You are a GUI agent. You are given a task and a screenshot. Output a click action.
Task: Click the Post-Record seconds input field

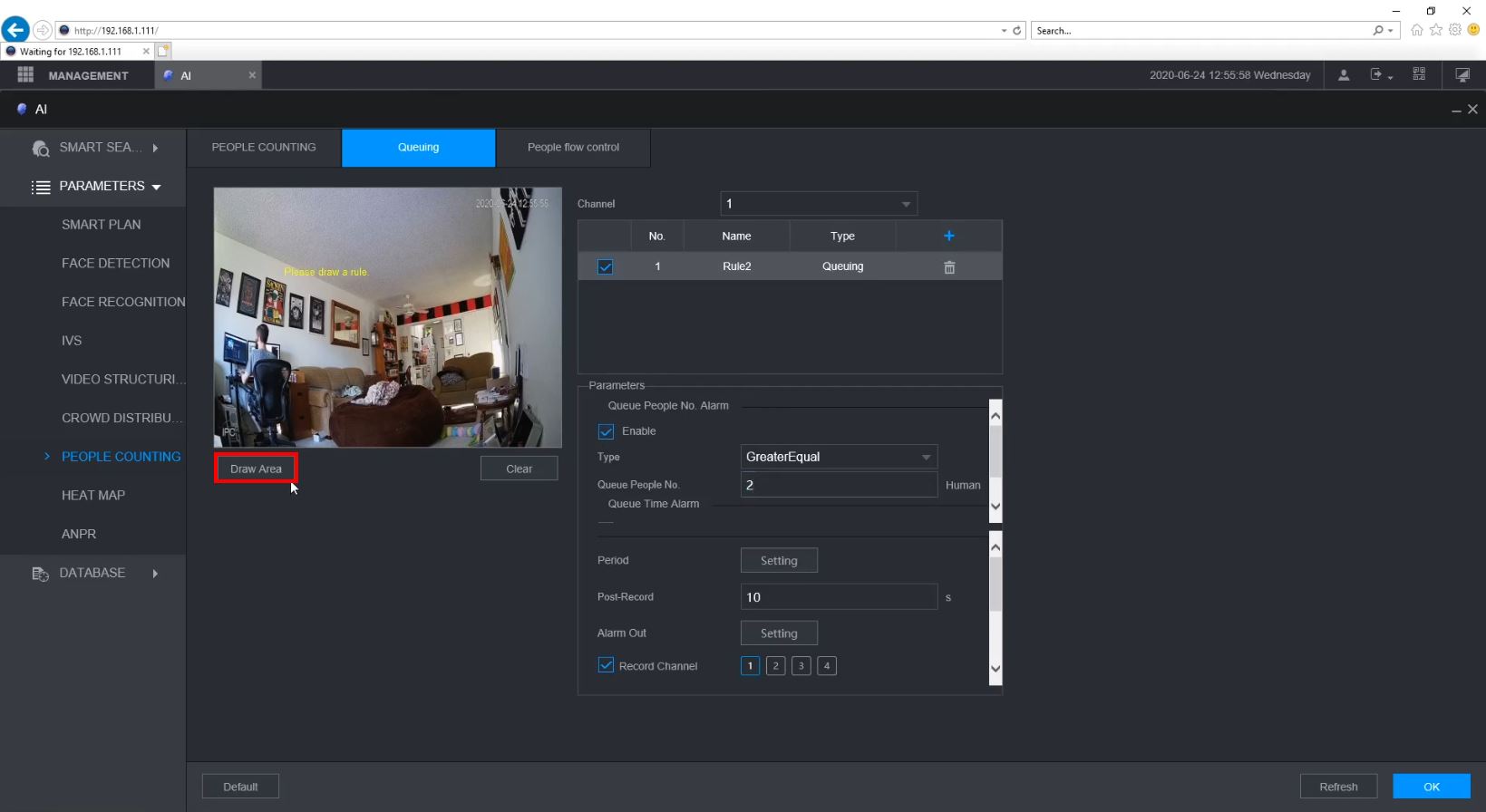point(838,597)
